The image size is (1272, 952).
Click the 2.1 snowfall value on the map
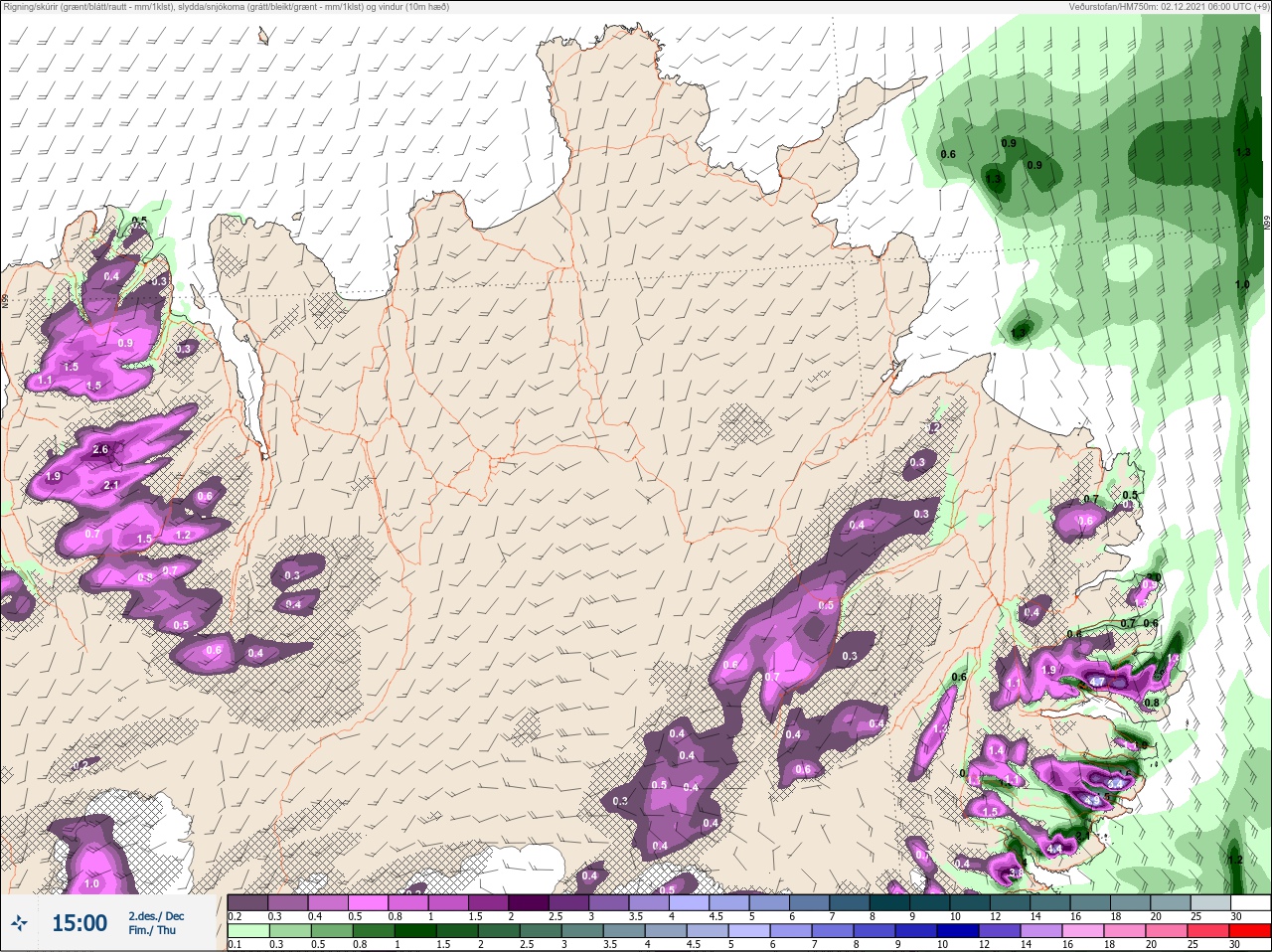click(111, 485)
